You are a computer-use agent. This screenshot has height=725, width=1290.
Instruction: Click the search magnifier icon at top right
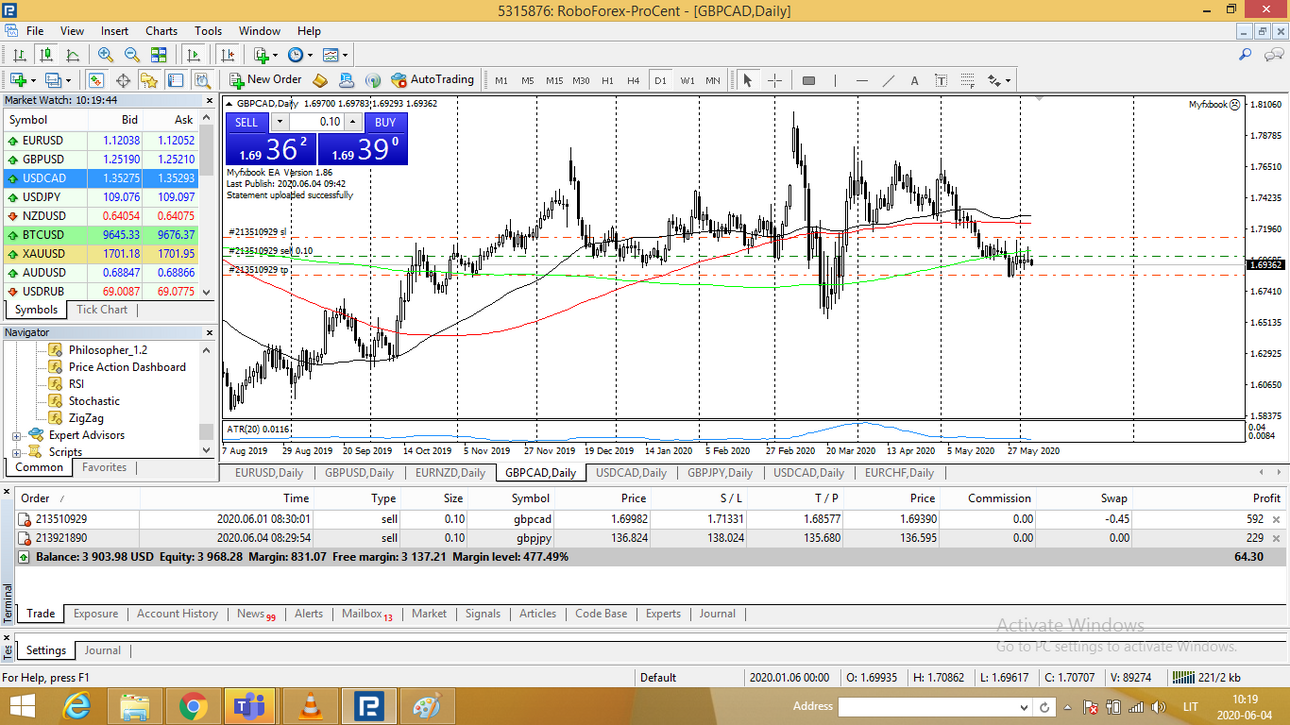1246,55
